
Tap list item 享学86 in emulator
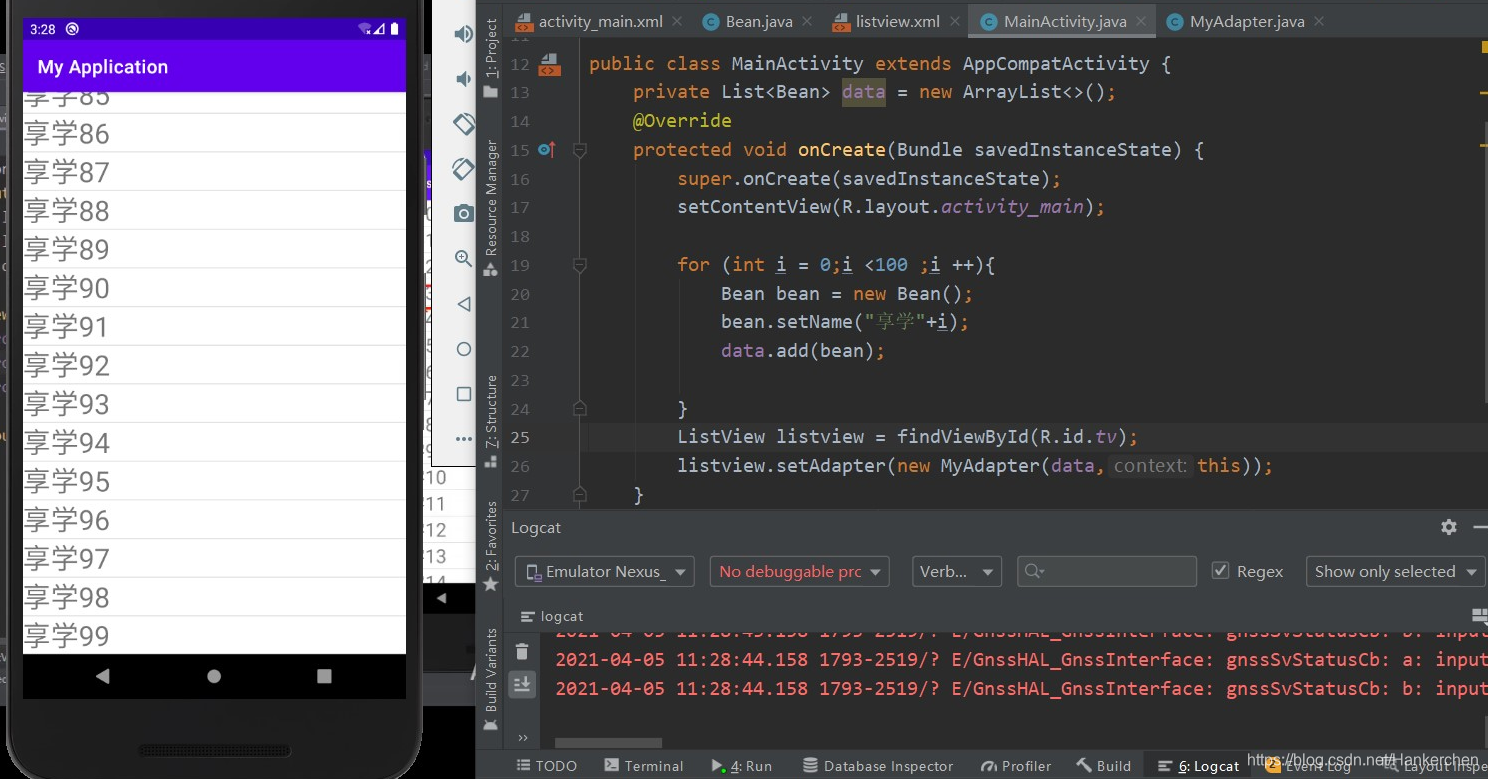(214, 133)
